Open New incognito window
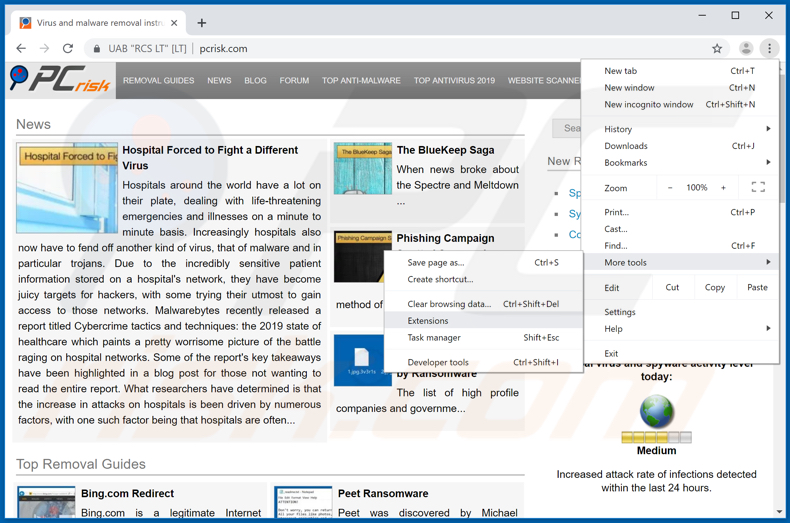The height and width of the screenshot is (523, 790). 680,104
